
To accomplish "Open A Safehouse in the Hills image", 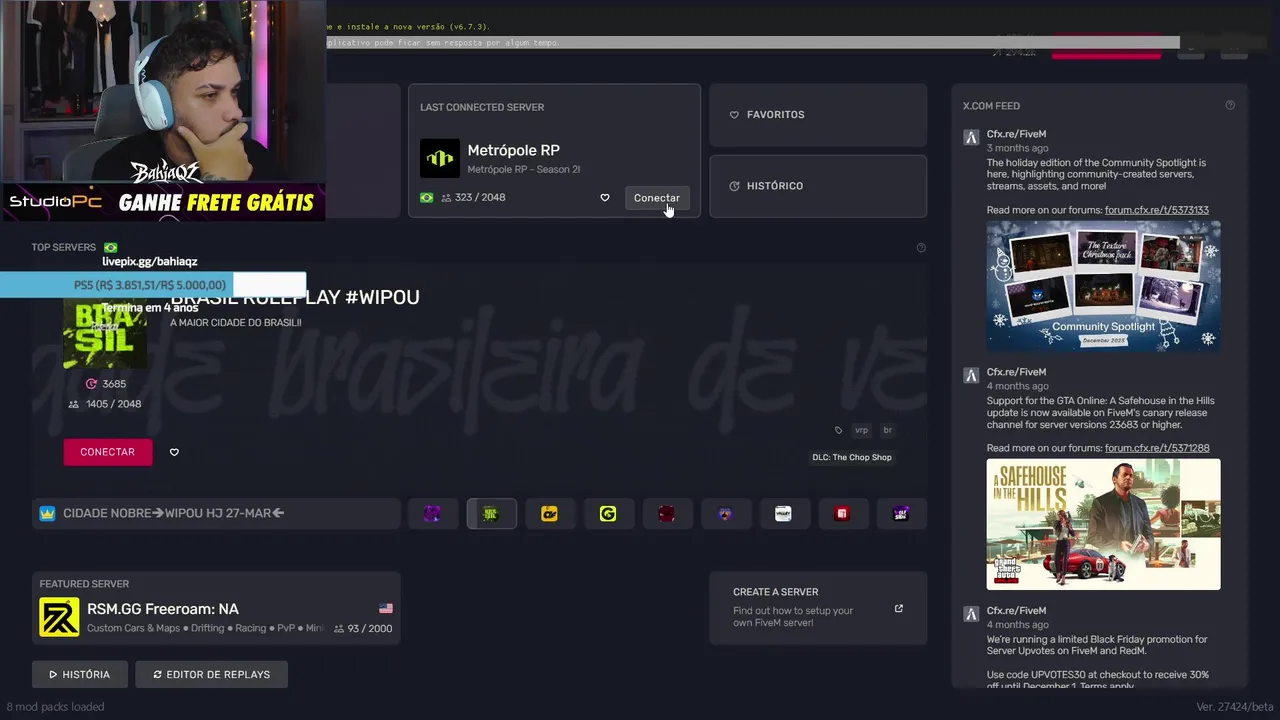I will point(1104,524).
